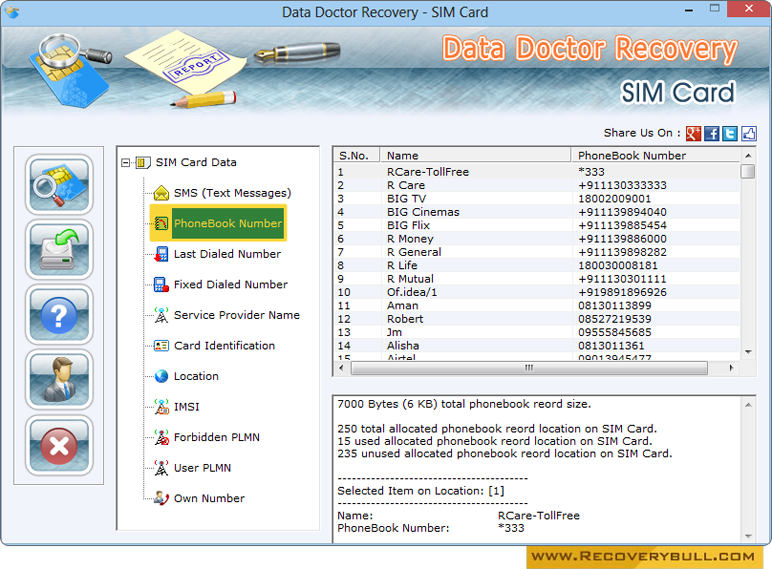Viewport: 772px width, 569px height.
Task: Select the R Life contact row
Action: click(537, 265)
